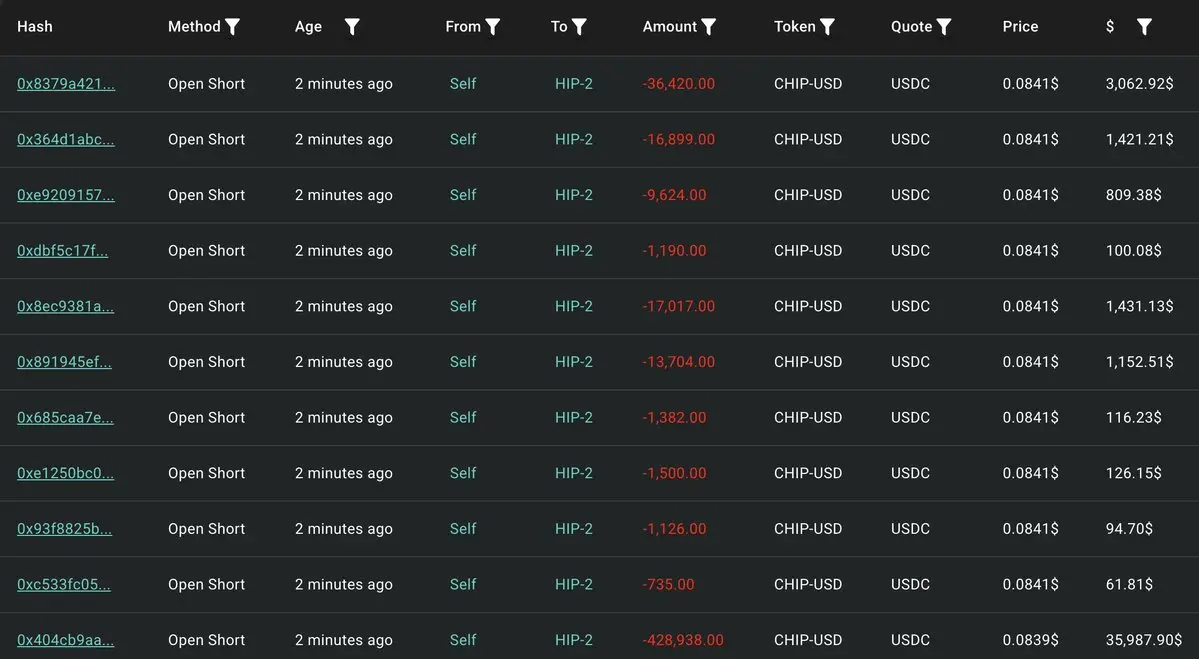
Task: Open transaction hash 0x8379a421...
Action: coord(66,84)
